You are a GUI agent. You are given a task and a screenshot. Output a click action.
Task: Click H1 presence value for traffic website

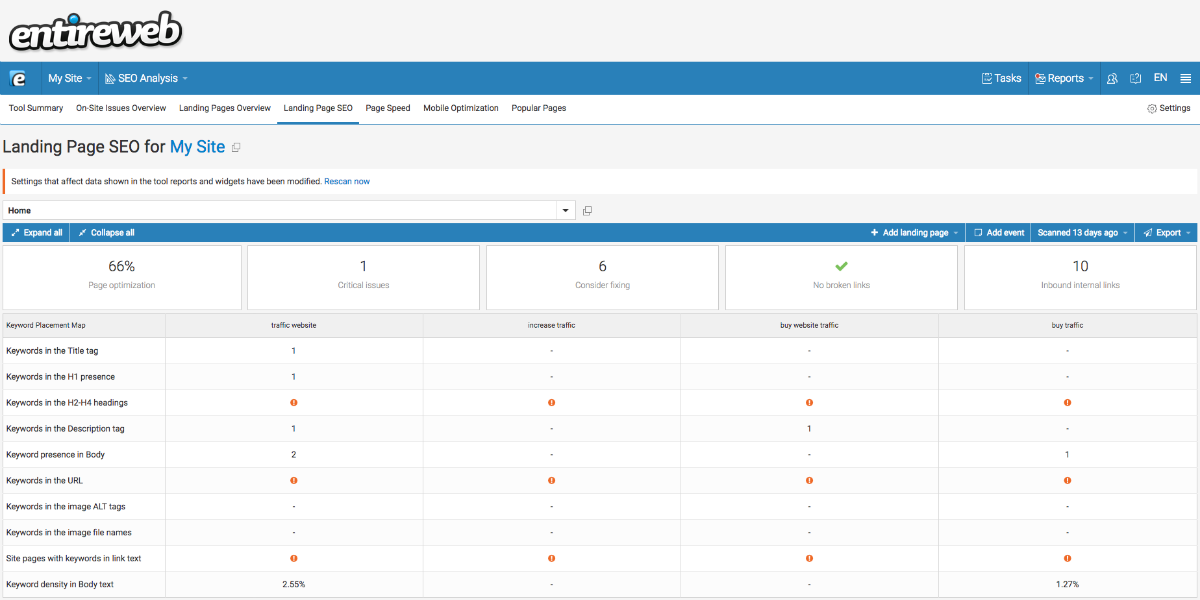pos(293,377)
